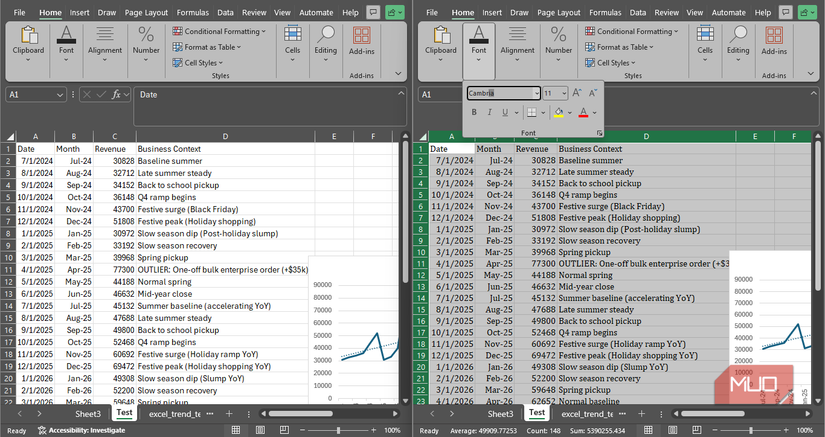This screenshot has height=437, width=825.
Task: Click Add-ins icon in right window
Action: (x=774, y=41)
